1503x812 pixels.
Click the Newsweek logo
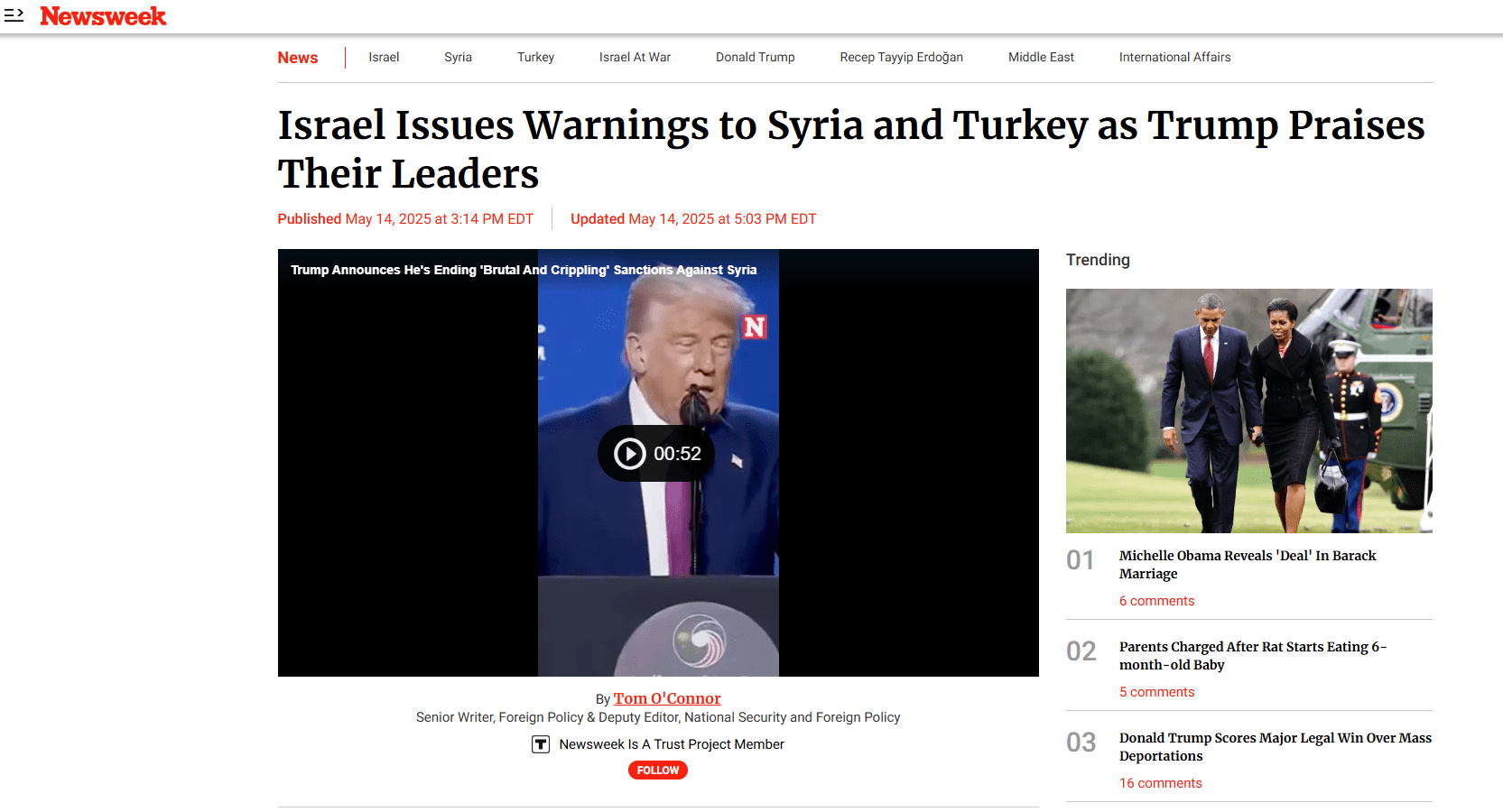click(103, 16)
